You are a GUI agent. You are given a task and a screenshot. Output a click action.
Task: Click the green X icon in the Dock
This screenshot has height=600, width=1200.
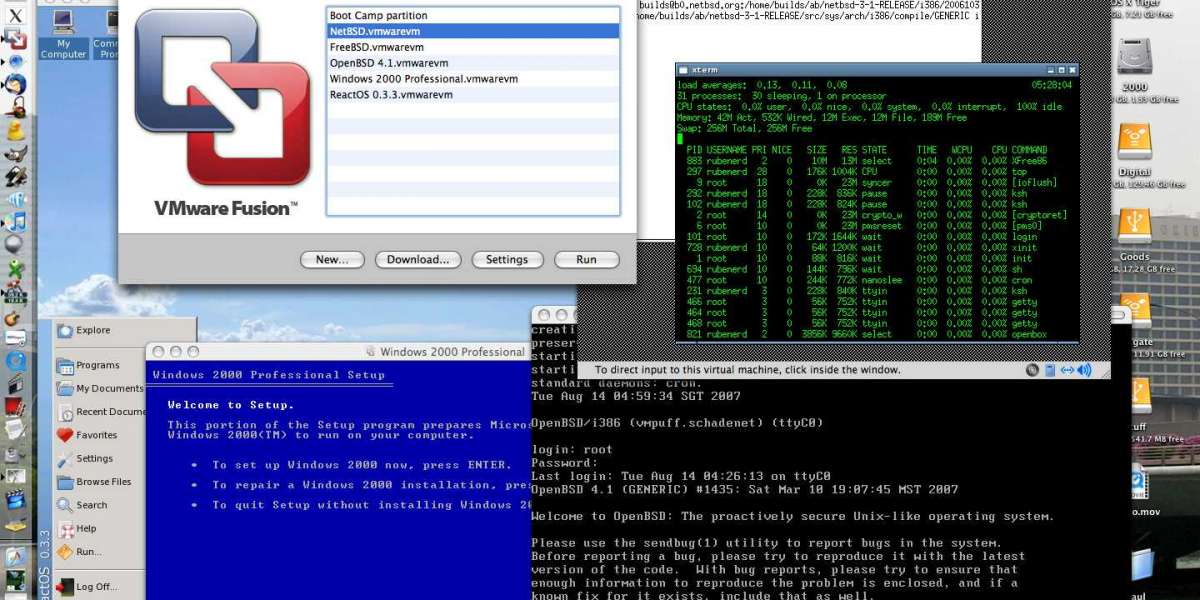(15, 269)
